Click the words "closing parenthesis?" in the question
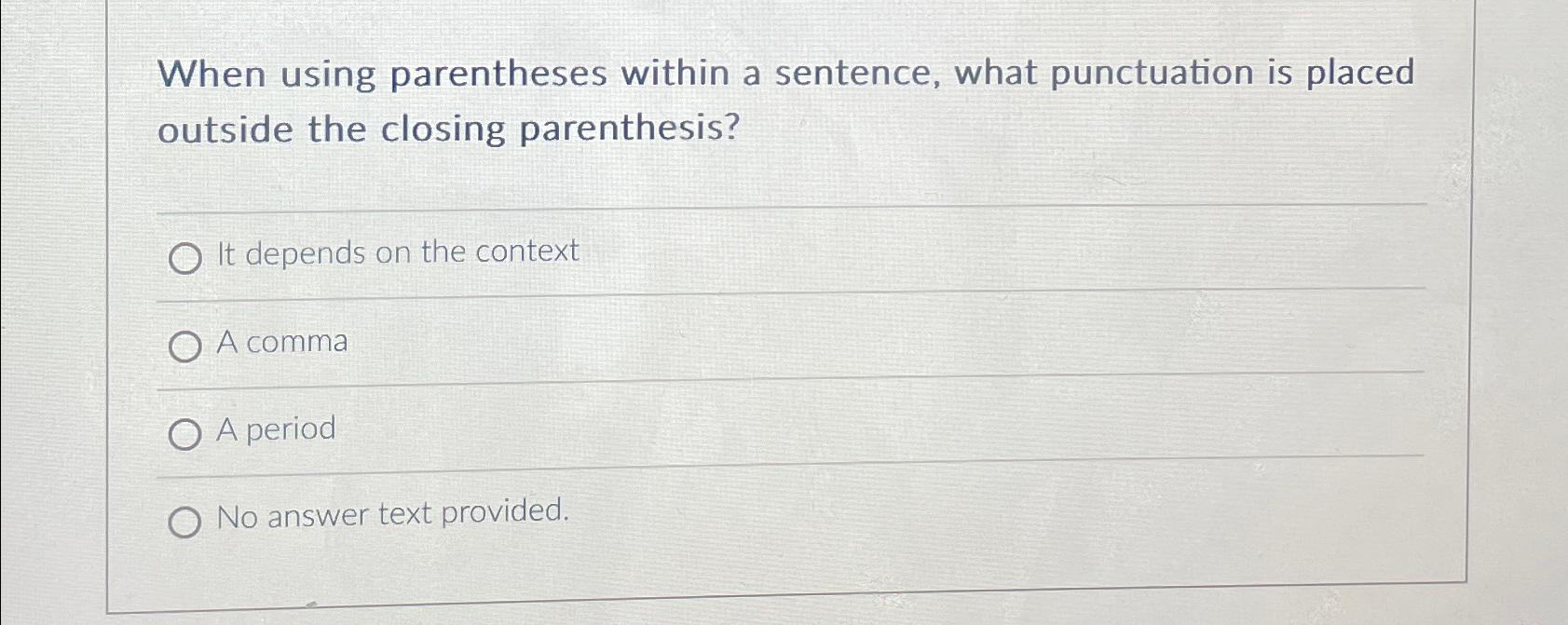Screen dimensions: 1568x625 point(559,129)
